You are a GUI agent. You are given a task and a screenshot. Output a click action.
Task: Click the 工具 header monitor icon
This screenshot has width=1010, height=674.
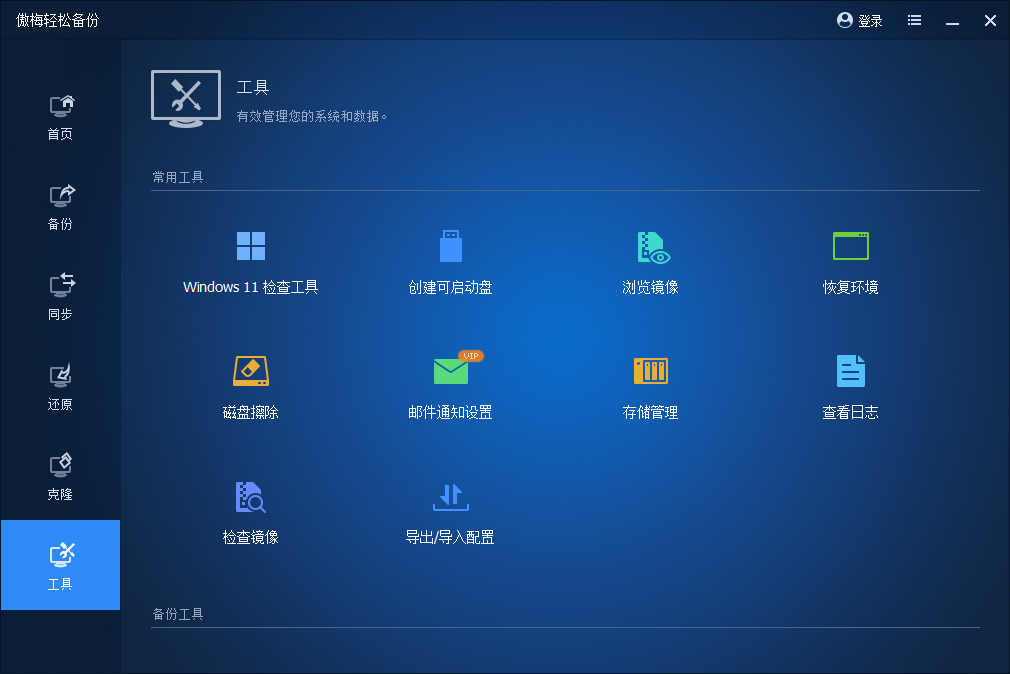tap(185, 97)
